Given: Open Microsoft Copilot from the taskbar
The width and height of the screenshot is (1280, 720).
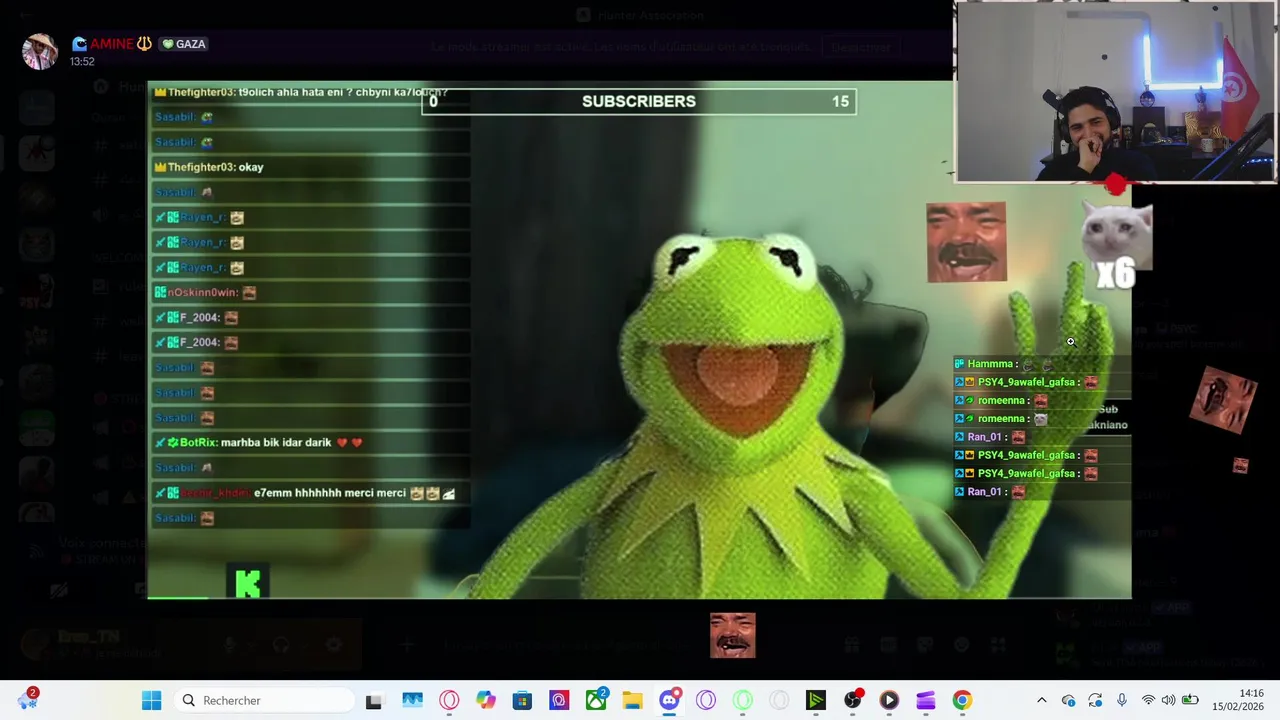Looking at the screenshot, I should click(x=485, y=700).
